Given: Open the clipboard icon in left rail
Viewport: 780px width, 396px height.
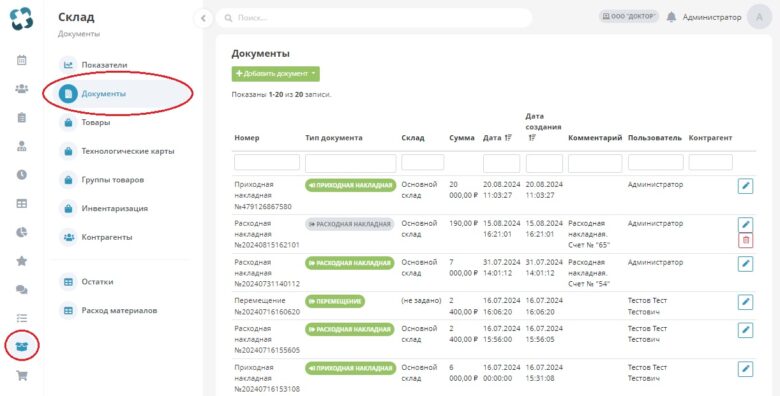Looking at the screenshot, I should (21, 117).
